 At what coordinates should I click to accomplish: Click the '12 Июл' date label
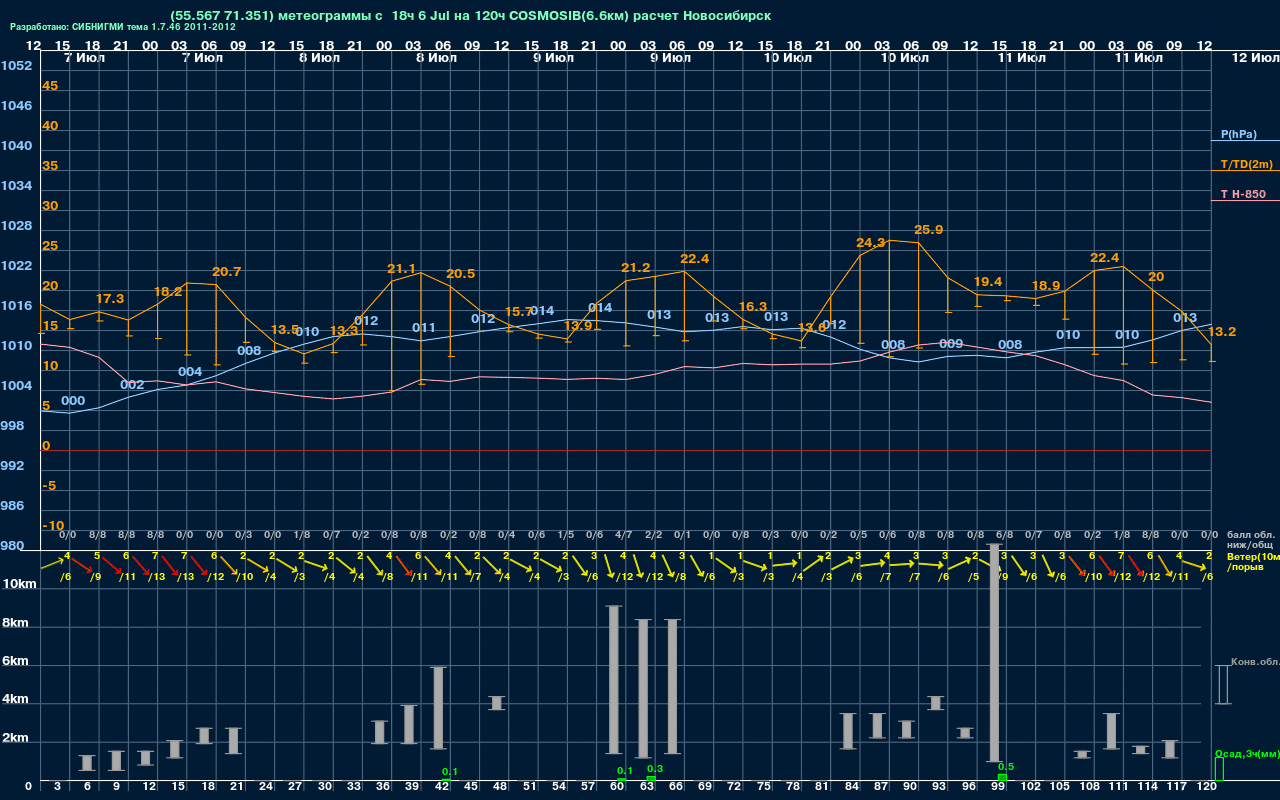pos(1254,59)
